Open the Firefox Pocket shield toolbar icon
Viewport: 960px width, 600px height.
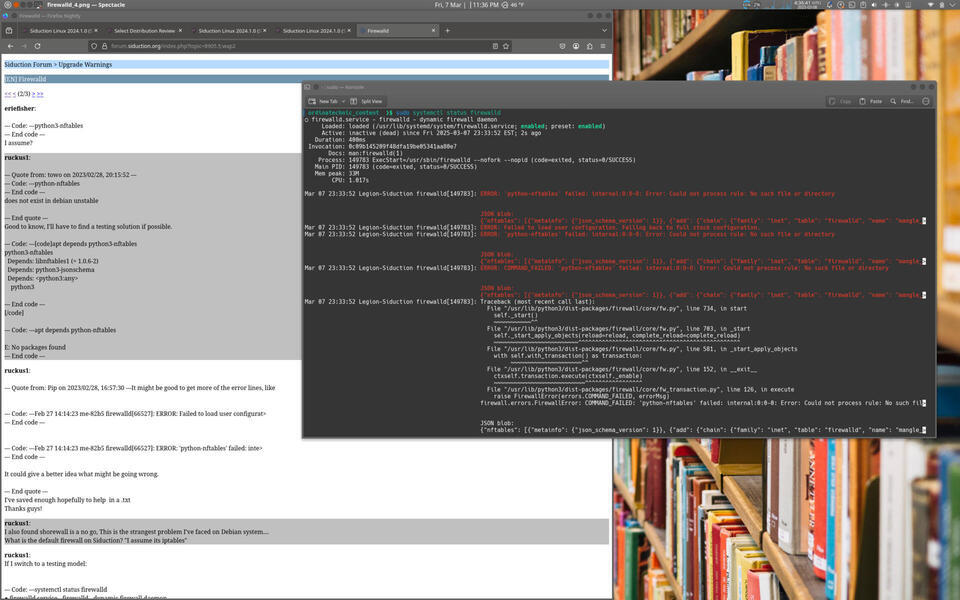(562, 46)
